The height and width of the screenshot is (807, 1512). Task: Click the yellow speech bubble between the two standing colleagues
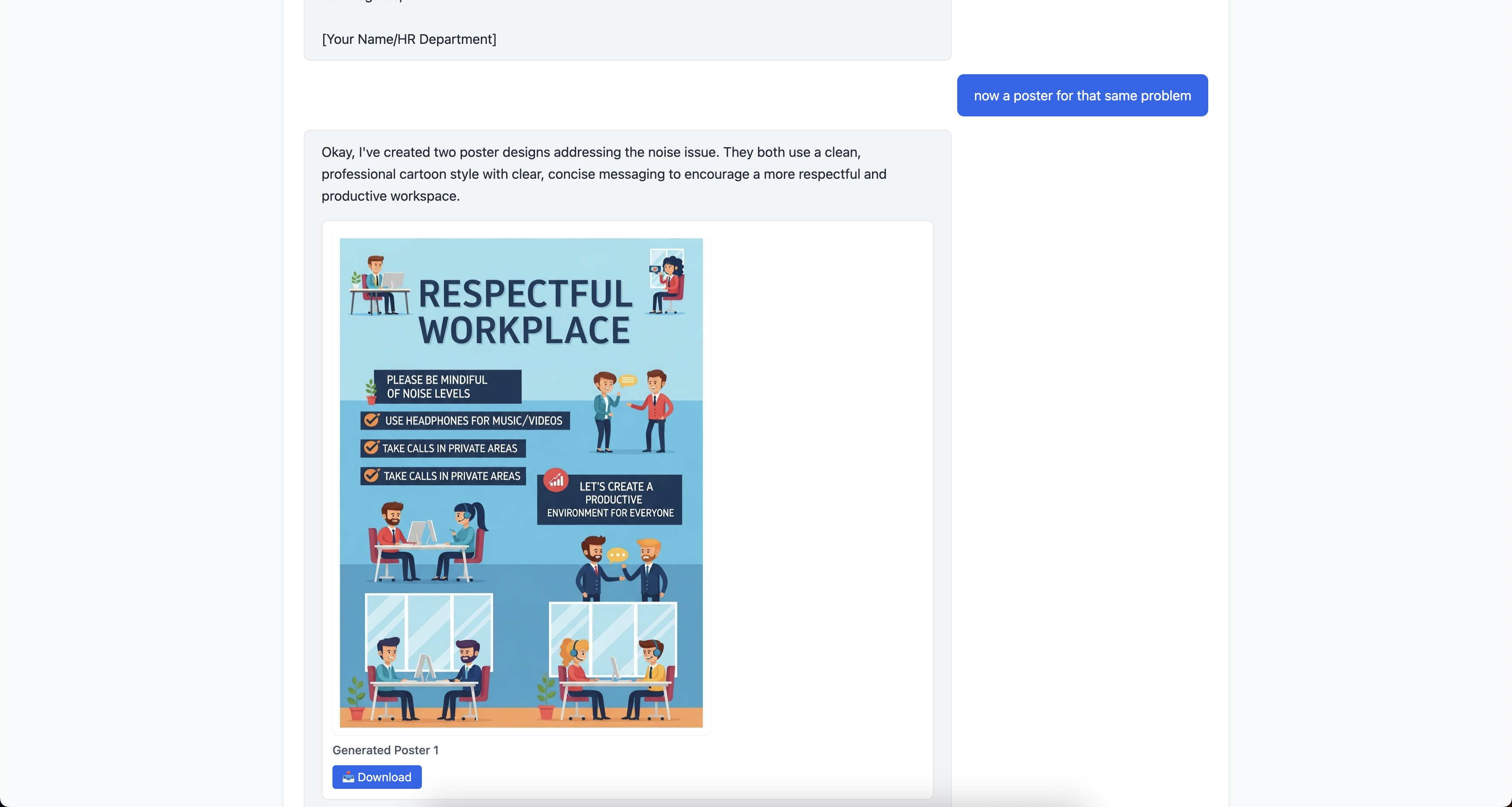pos(627,381)
